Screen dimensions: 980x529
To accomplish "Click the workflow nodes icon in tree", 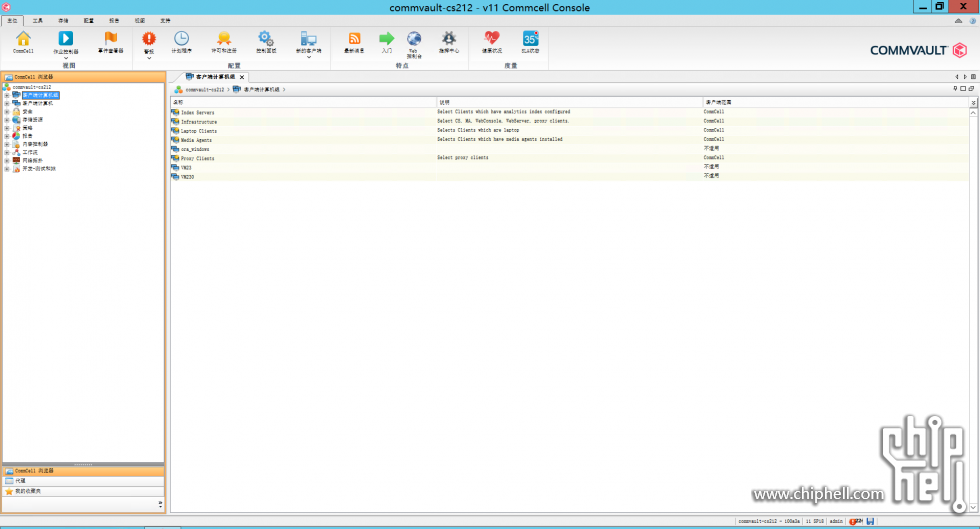I will click(16, 152).
